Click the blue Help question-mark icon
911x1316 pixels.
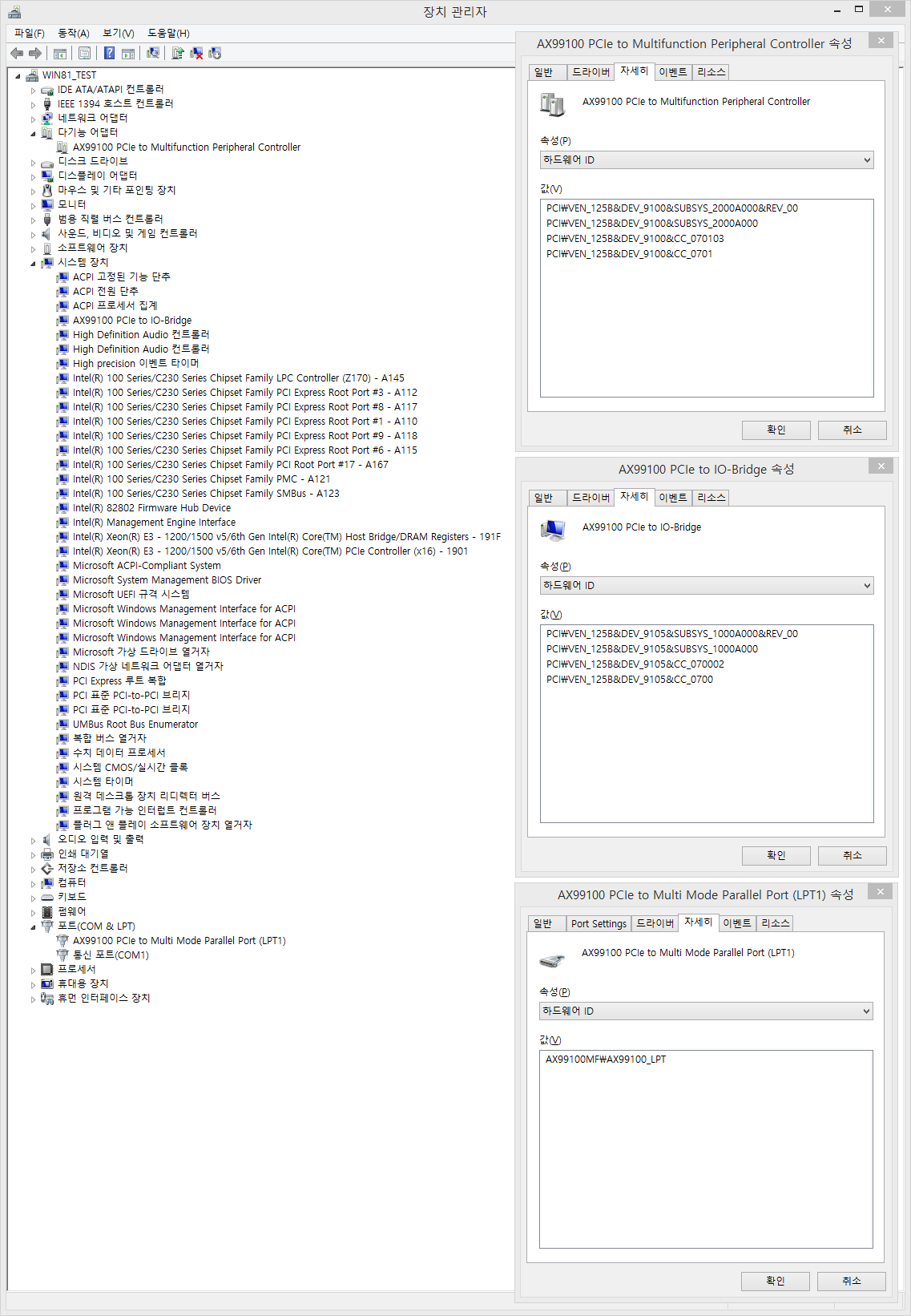[109, 53]
